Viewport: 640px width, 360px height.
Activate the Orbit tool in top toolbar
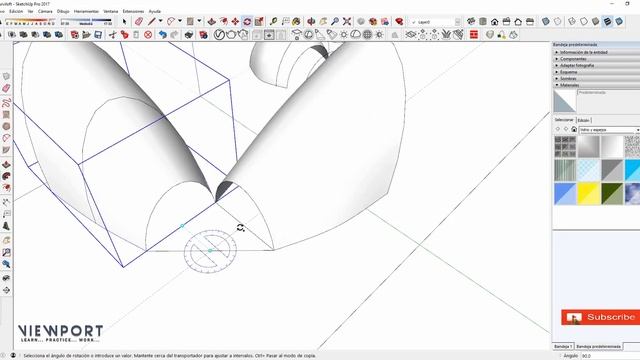click(311, 22)
